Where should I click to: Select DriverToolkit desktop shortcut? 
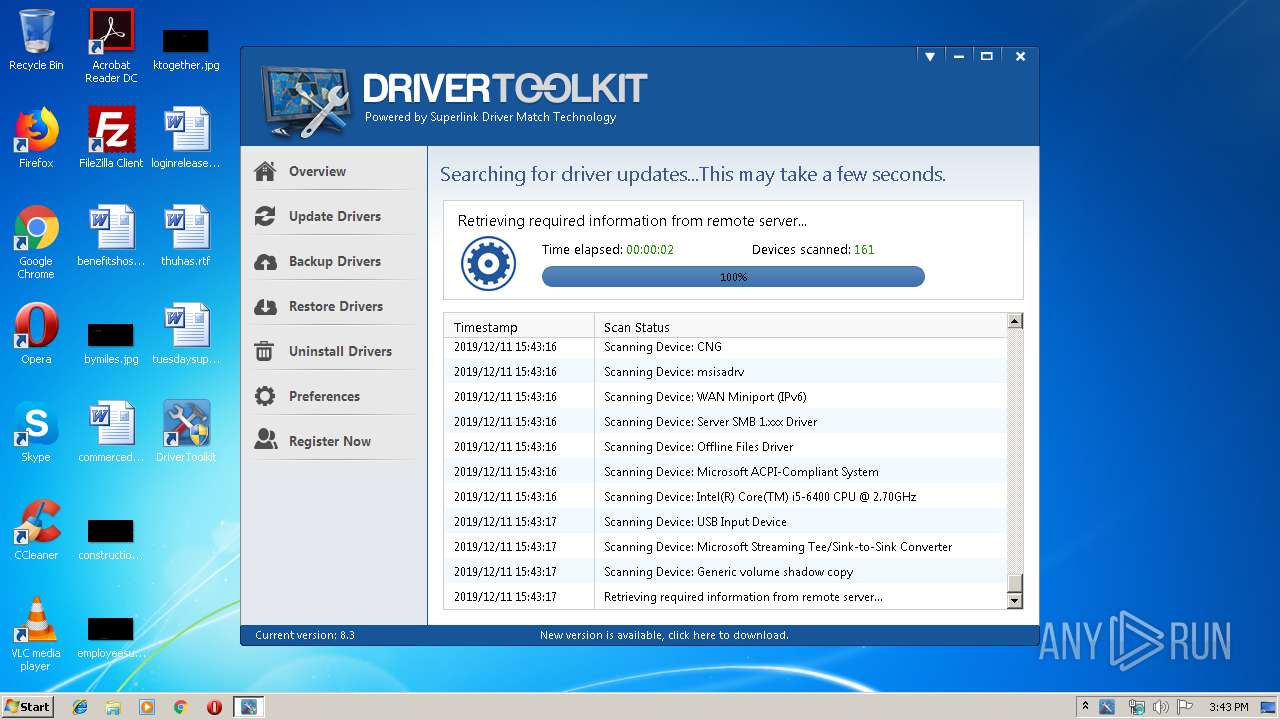pos(186,432)
